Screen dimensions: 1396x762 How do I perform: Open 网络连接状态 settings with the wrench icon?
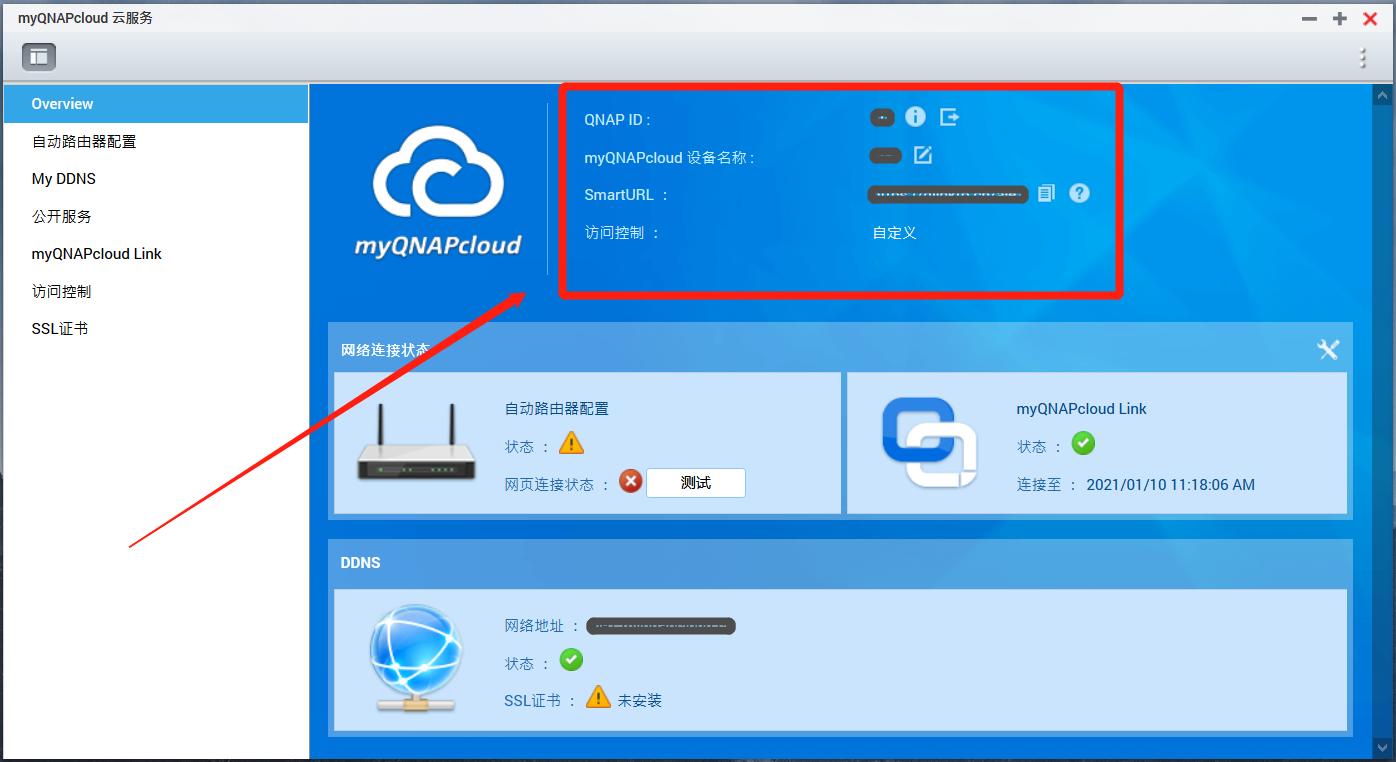[x=1328, y=350]
